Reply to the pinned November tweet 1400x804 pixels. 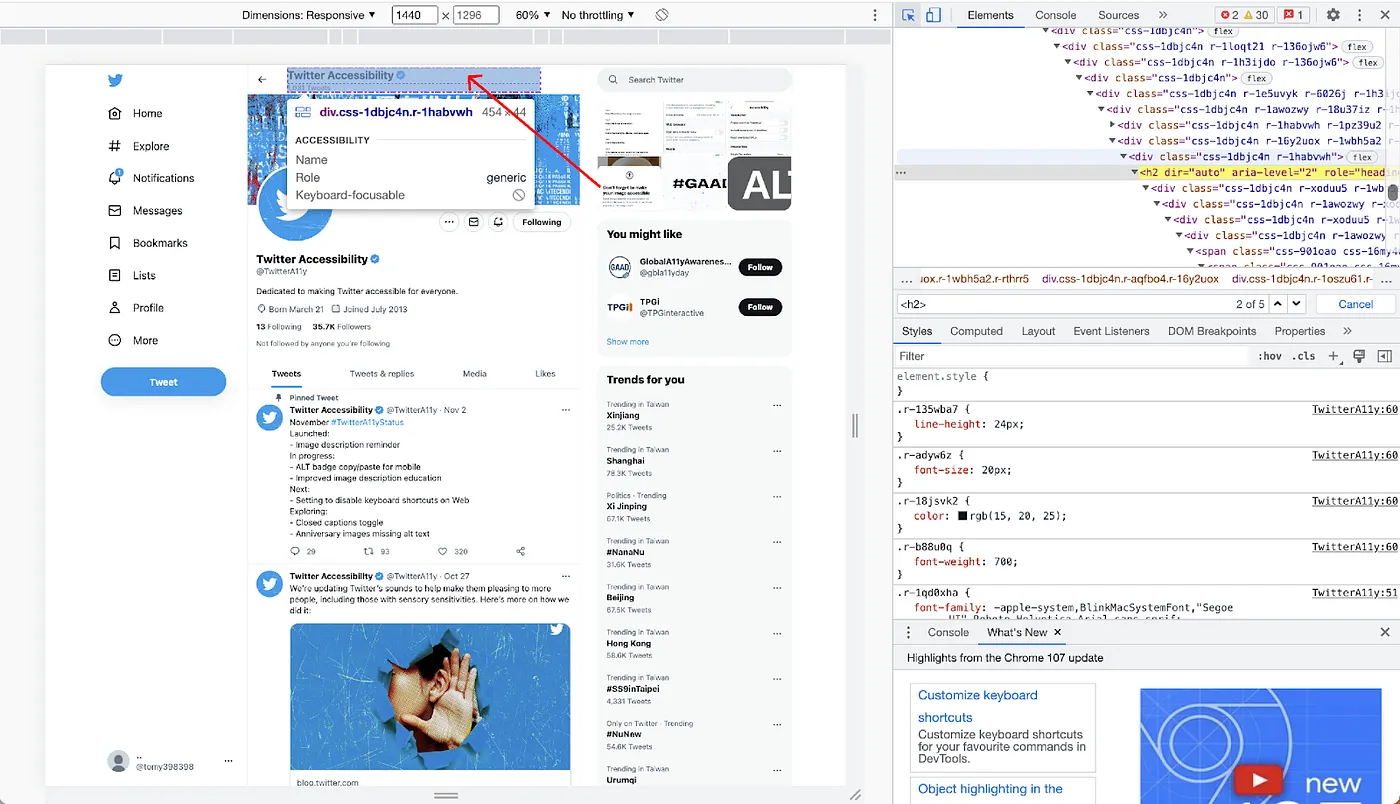pos(295,551)
